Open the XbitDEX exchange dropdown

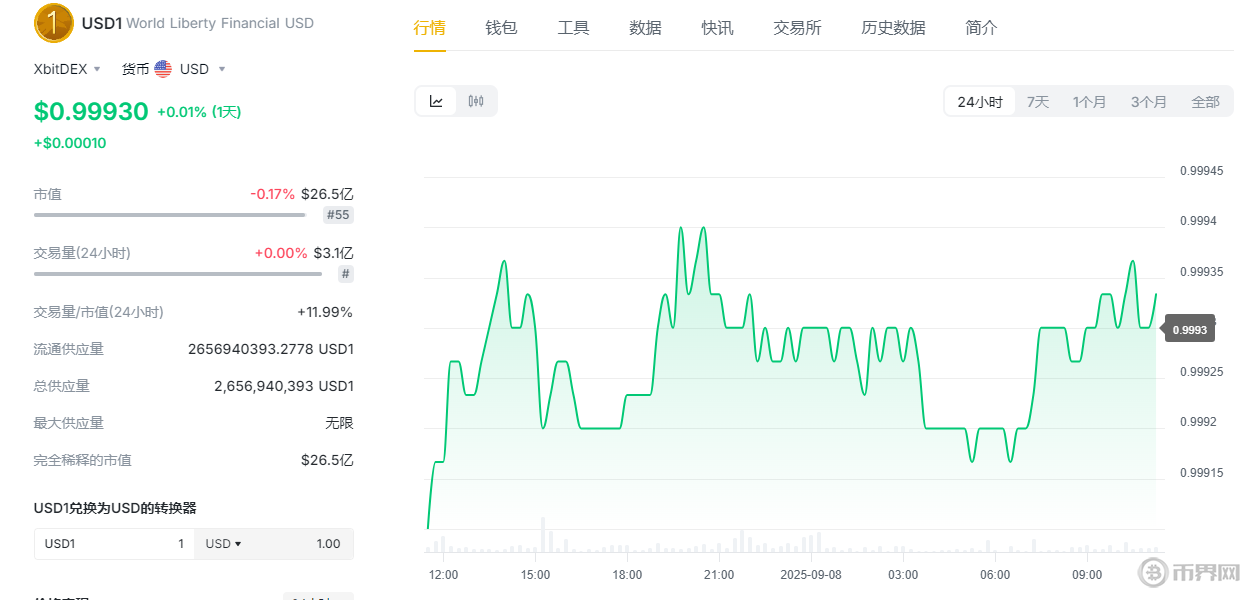(68, 69)
